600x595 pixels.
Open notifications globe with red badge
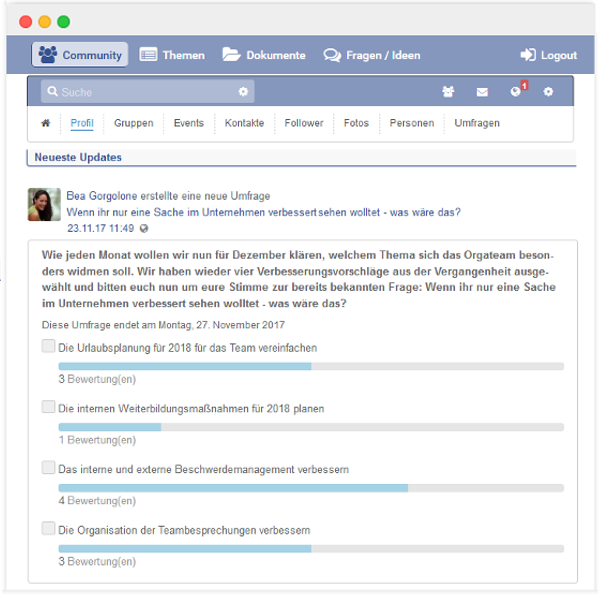[x=516, y=92]
